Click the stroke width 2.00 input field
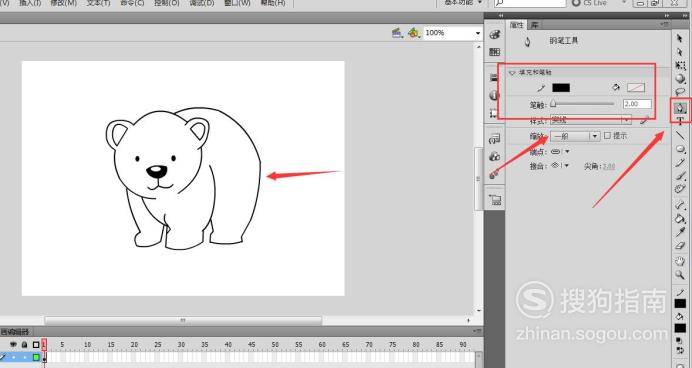The width and height of the screenshot is (692, 368). tap(637, 104)
